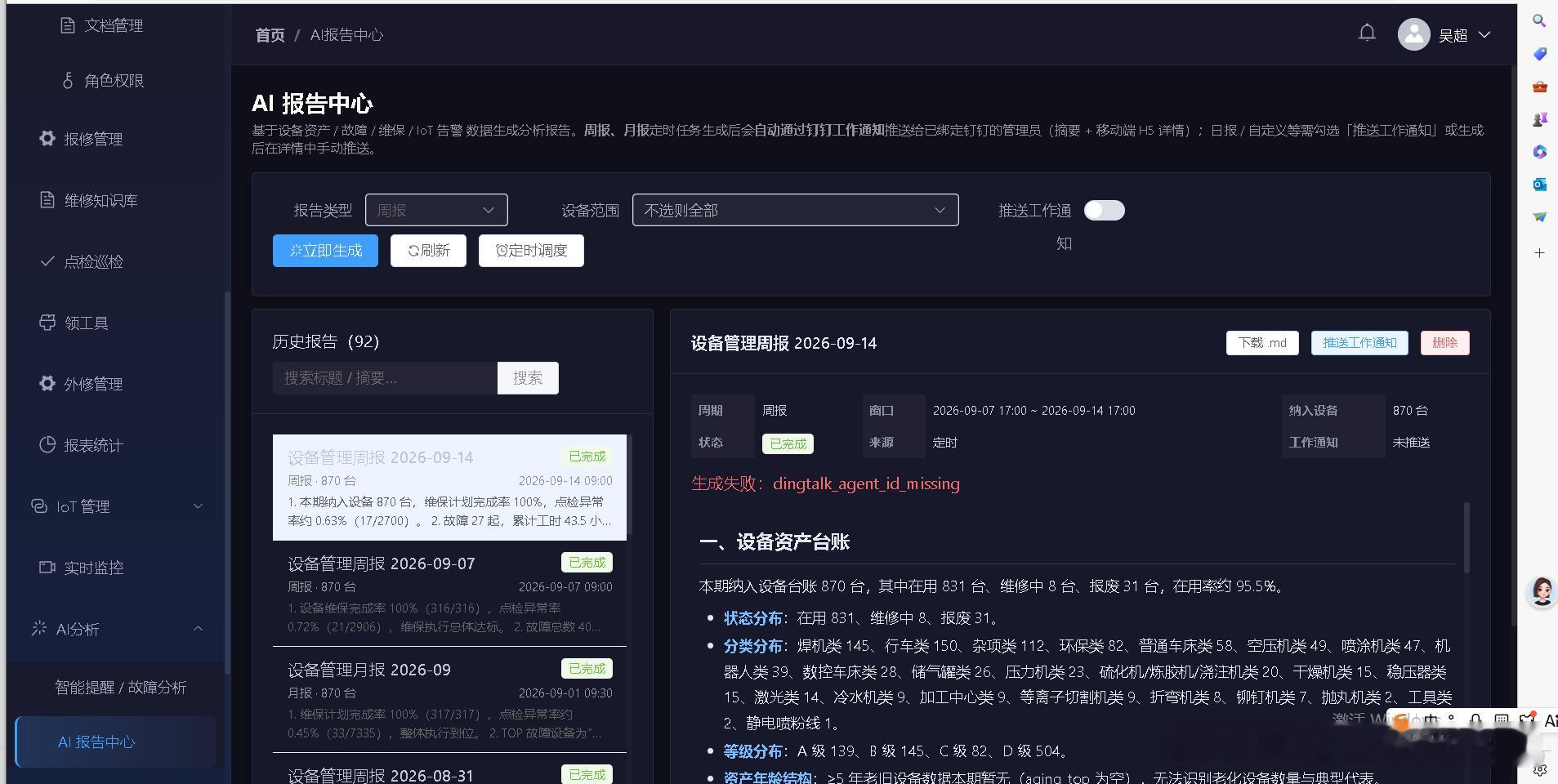Click the 分类分布 highlighted text
The image size is (1558, 784).
[752, 646]
